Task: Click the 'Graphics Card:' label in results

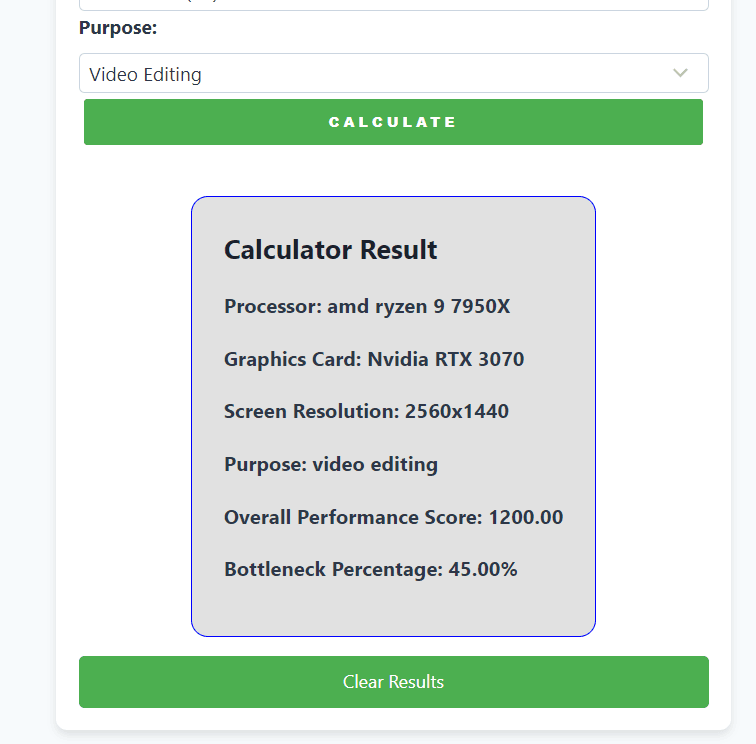Action: coord(292,359)
